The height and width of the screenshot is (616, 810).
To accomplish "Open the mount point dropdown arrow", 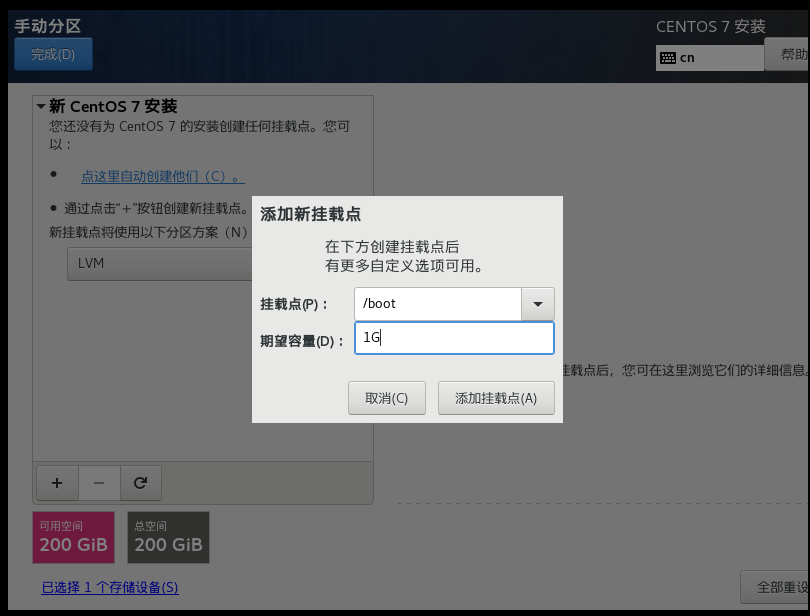I will pos(538,304).
